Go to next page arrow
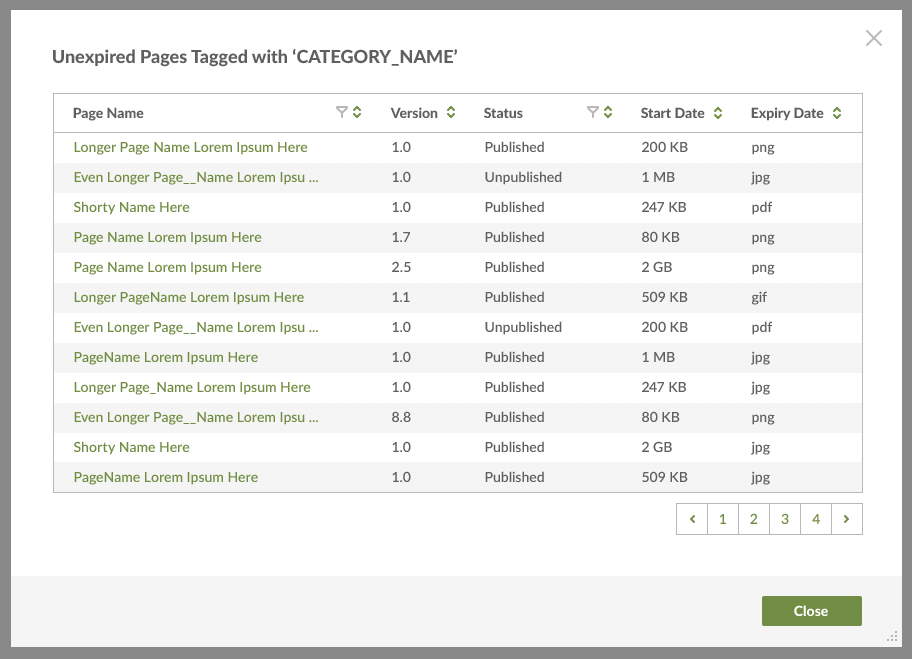This screenshot has height=659, width=912. (x=847, y=519)
